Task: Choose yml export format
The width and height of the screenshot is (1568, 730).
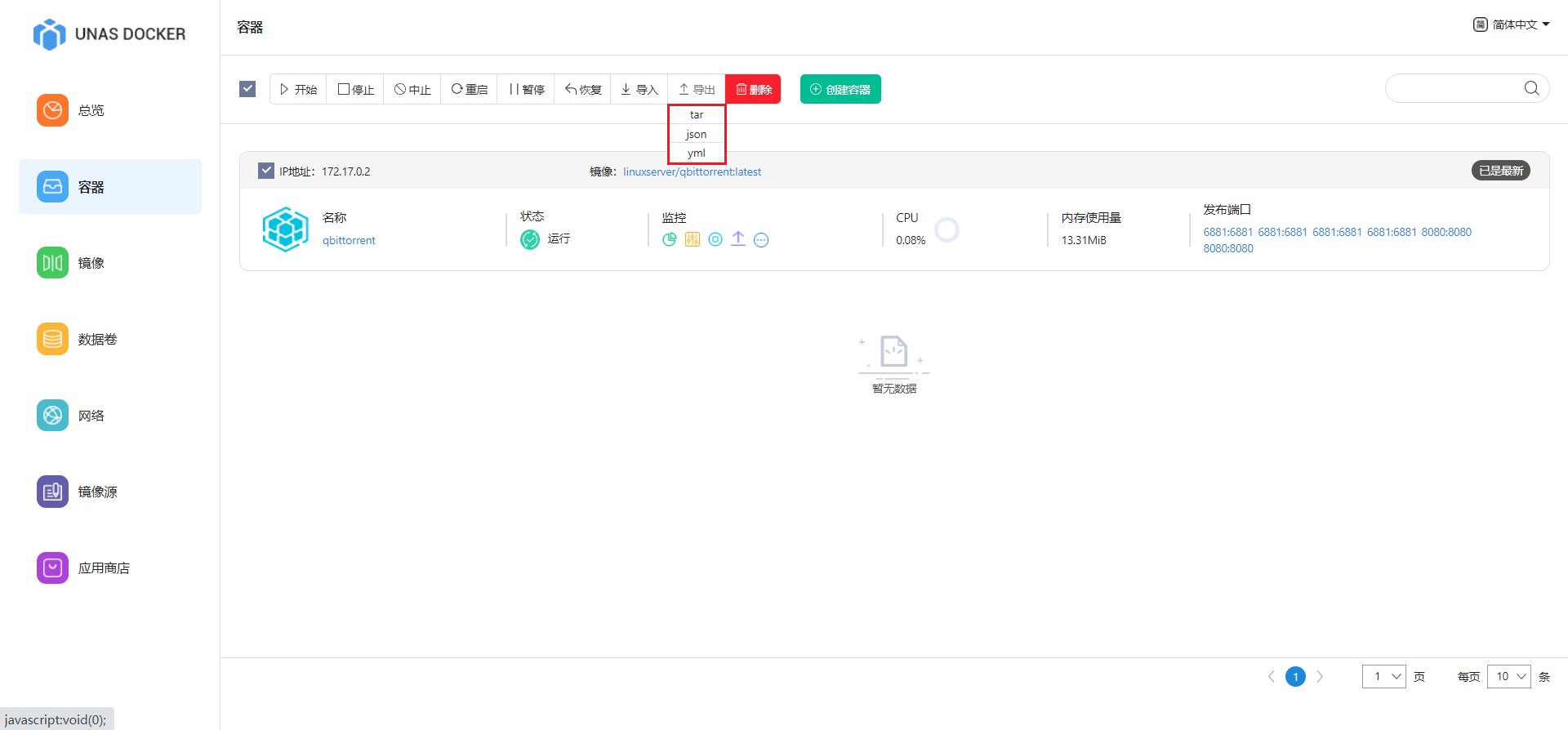Action: (697, 154)
